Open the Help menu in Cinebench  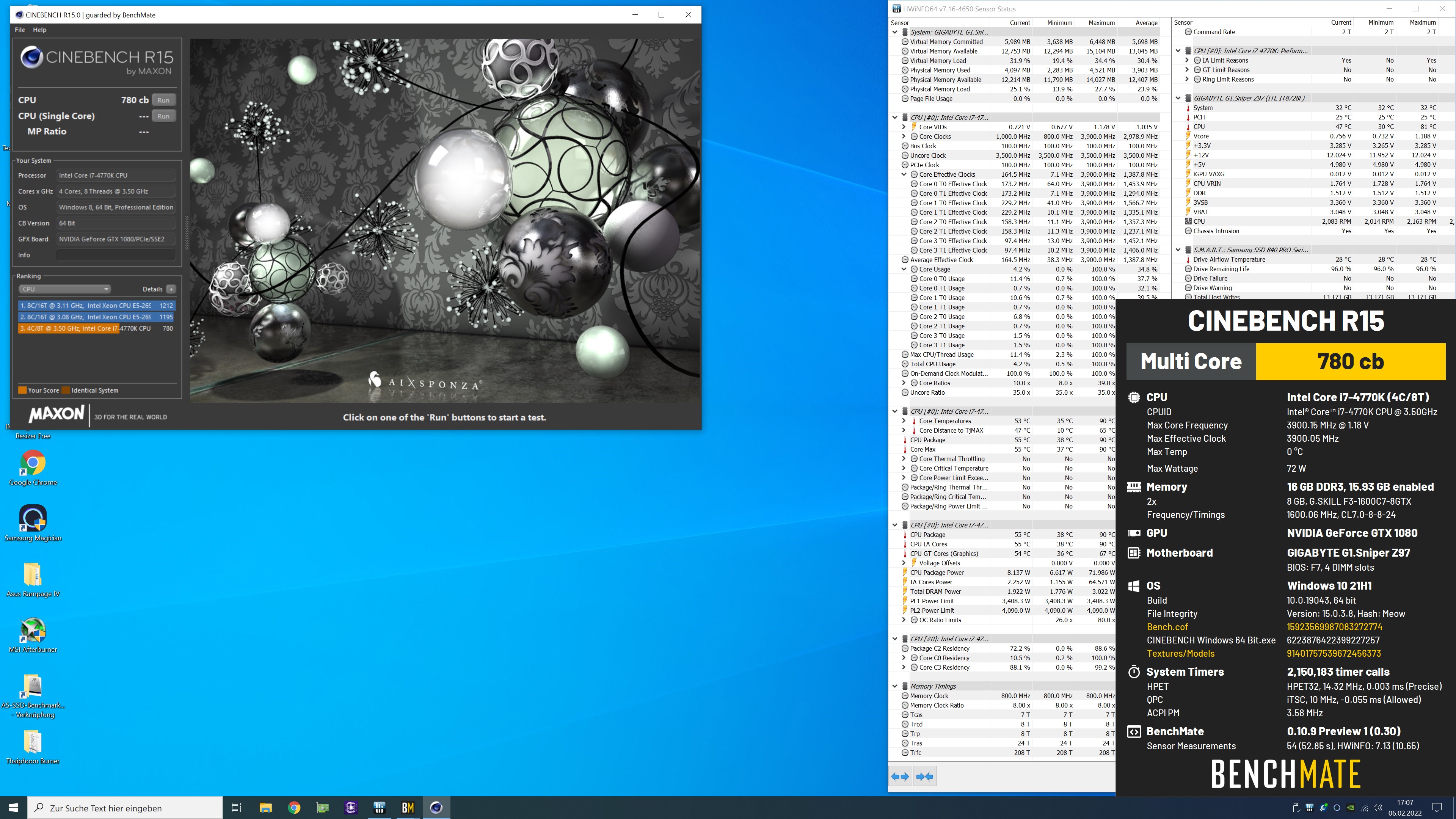click(x=39, y=30)
